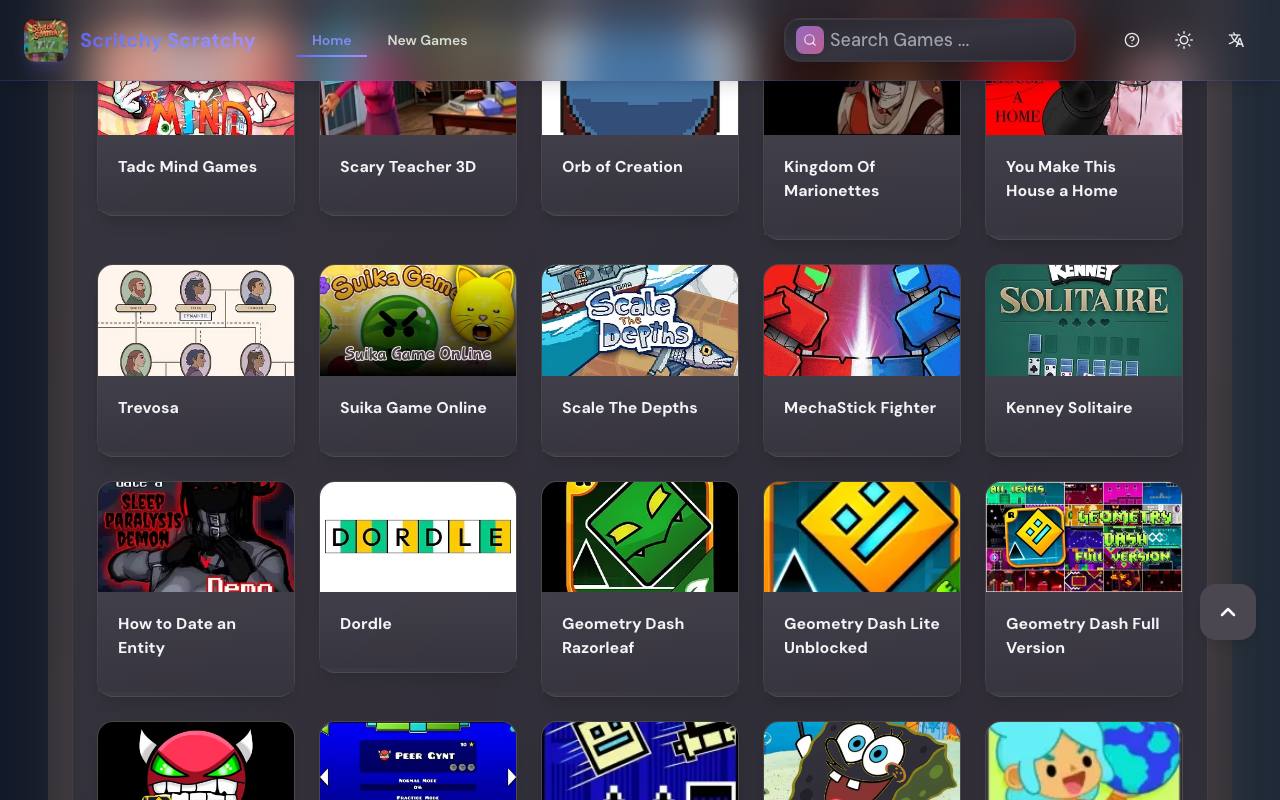Click the Scritchy Scratchy site title
This screenshot has height=800, width=1280.
click(x=168, y=40)
